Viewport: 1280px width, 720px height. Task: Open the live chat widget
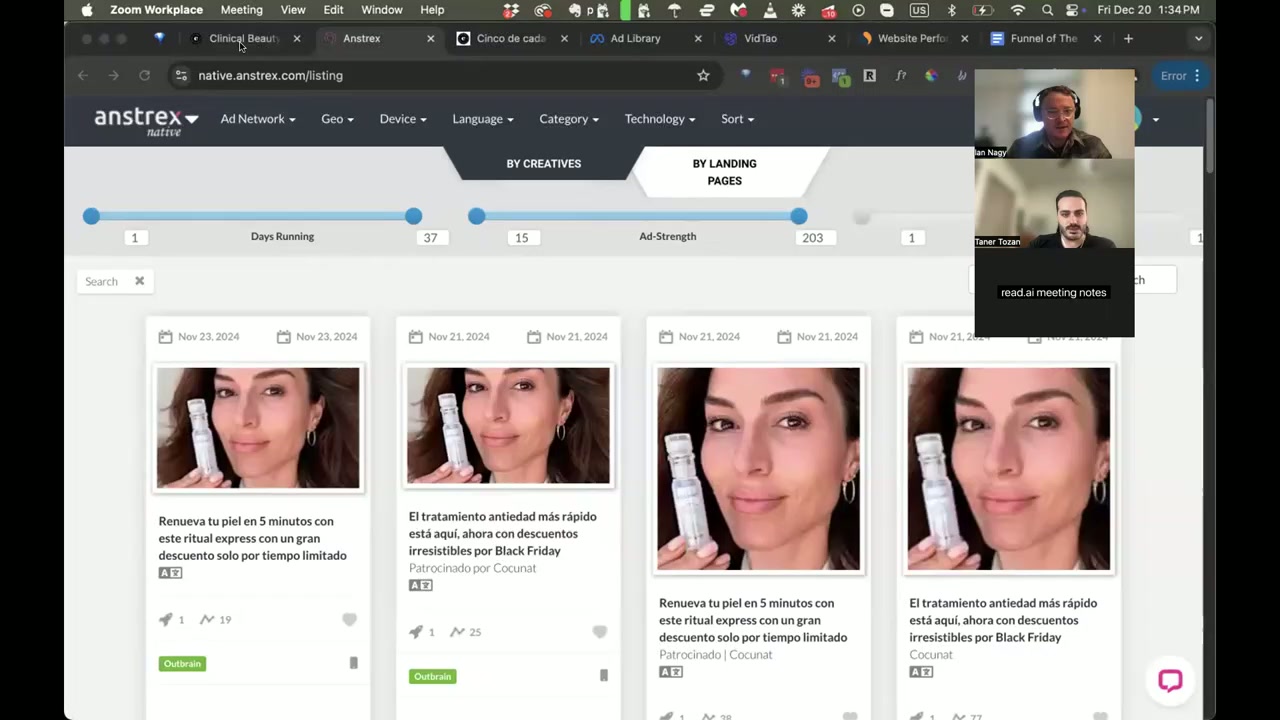coord(1170,681)
